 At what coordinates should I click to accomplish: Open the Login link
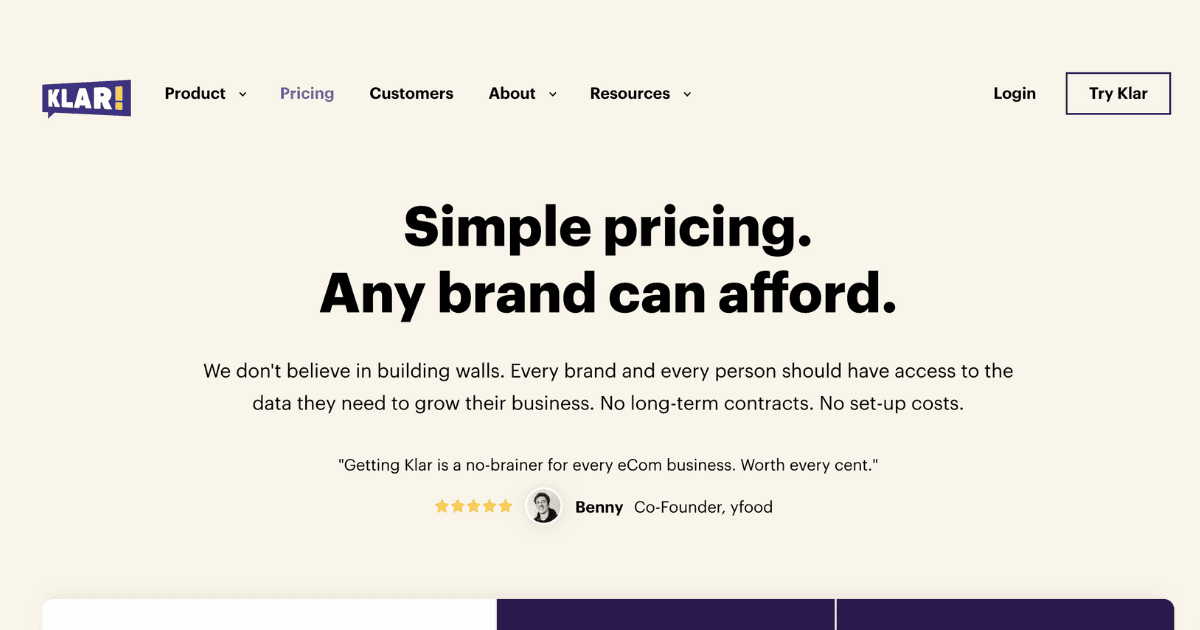1014,93
